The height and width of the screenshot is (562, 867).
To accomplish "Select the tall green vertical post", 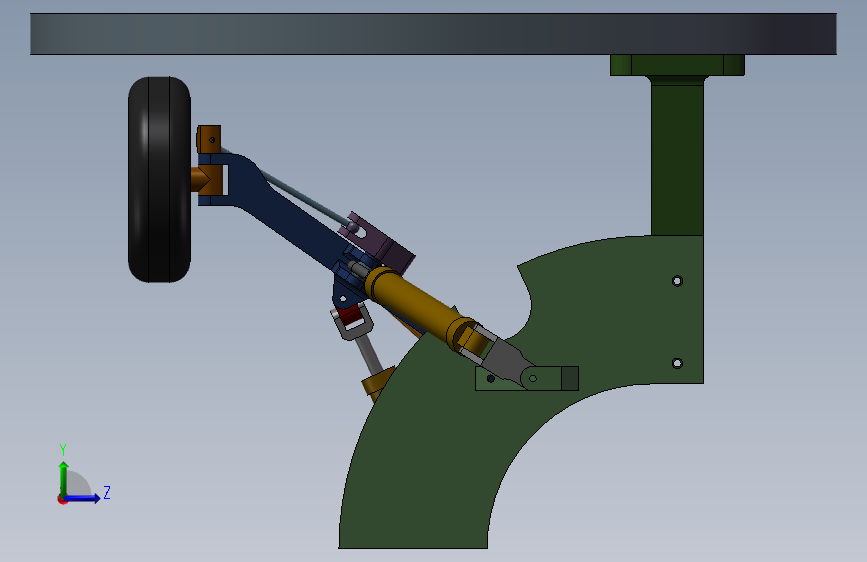I will click(677, 158).
